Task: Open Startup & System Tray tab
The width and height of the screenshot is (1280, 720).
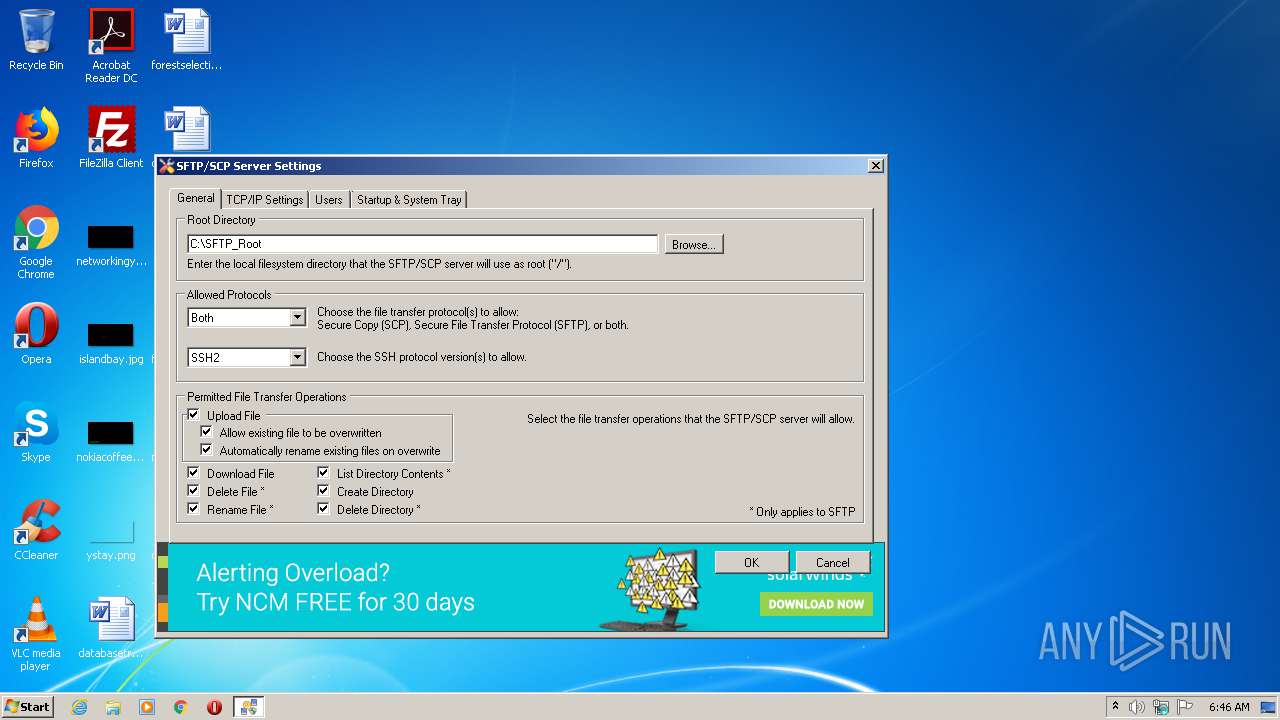Action: 409,200
